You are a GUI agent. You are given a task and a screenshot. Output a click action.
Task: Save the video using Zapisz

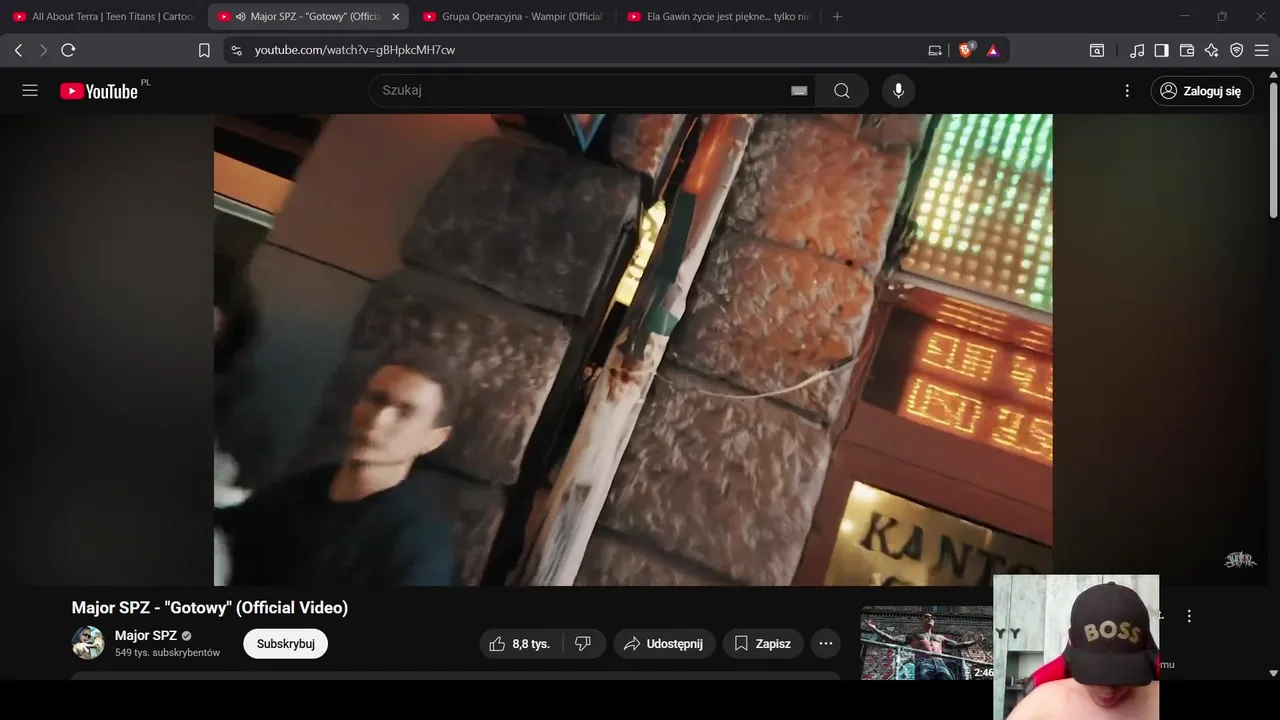(763, 644)
